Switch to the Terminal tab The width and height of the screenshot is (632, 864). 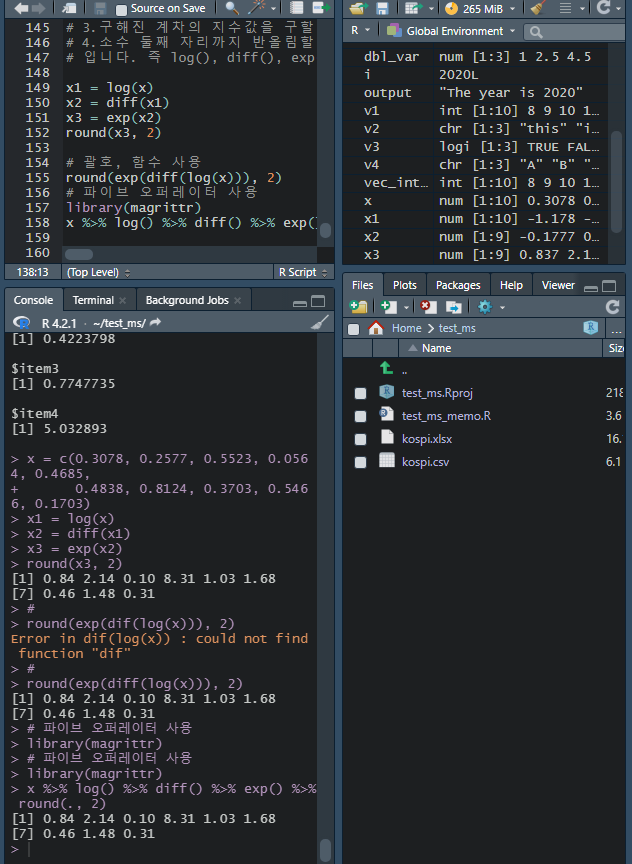(x=93, y=300)
